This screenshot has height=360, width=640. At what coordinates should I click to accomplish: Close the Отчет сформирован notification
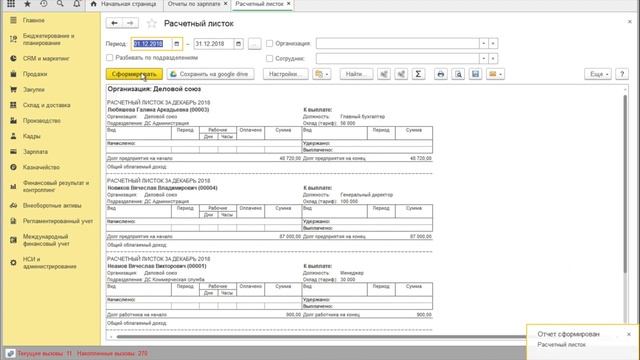tap(629, 334)
